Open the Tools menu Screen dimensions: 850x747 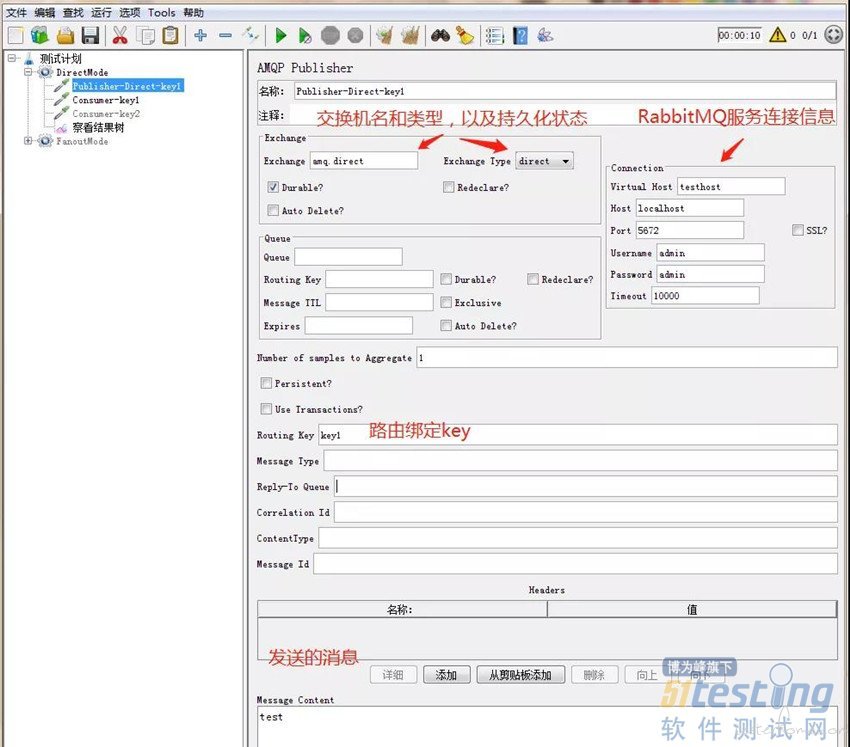[162, 12]
